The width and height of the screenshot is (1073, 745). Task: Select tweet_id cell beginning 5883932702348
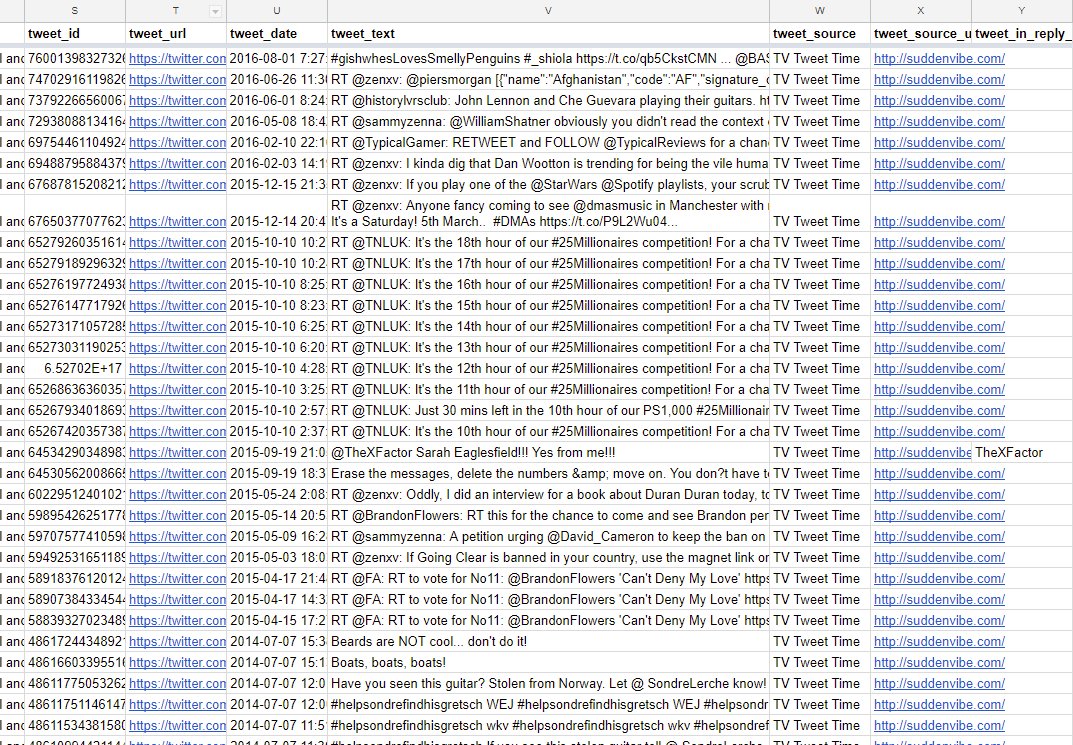coord(75,620)
